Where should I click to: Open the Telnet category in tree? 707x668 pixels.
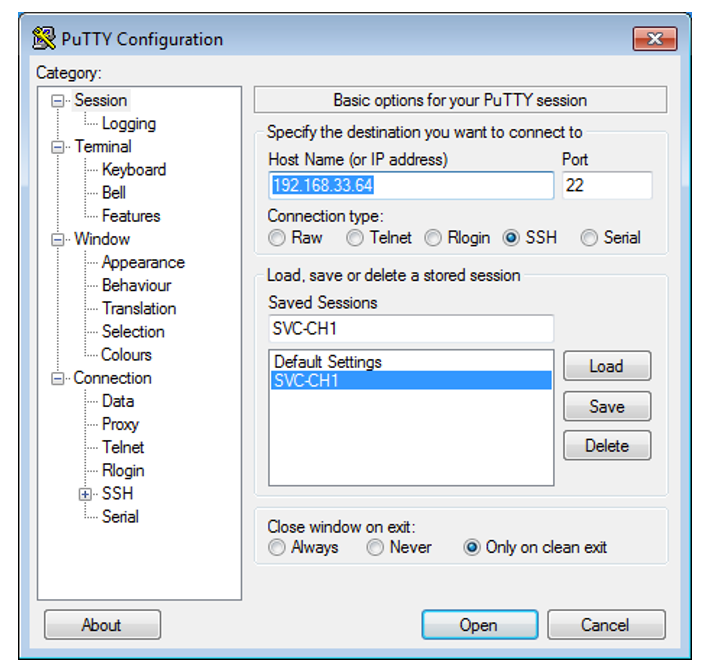coord(123,447)
